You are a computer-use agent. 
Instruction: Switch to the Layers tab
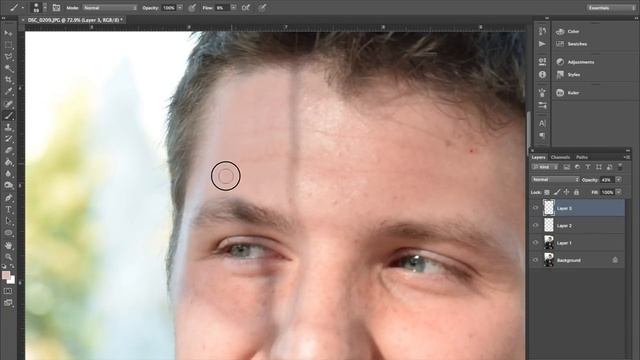point(538,157)
